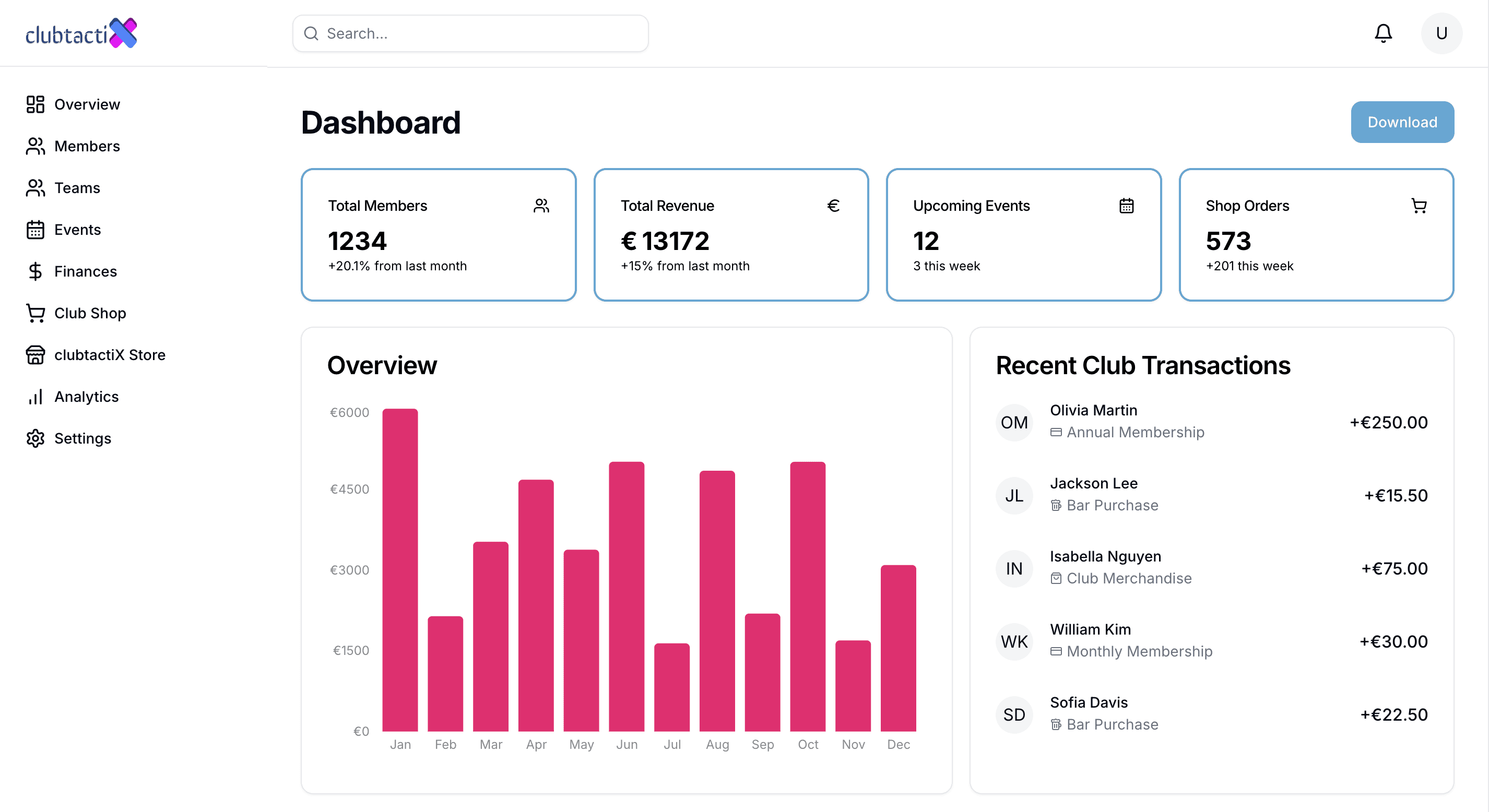This screenshot has width=1489, height=812.
Task: Click the clubtactiX logo
Action: pos(81,33)
